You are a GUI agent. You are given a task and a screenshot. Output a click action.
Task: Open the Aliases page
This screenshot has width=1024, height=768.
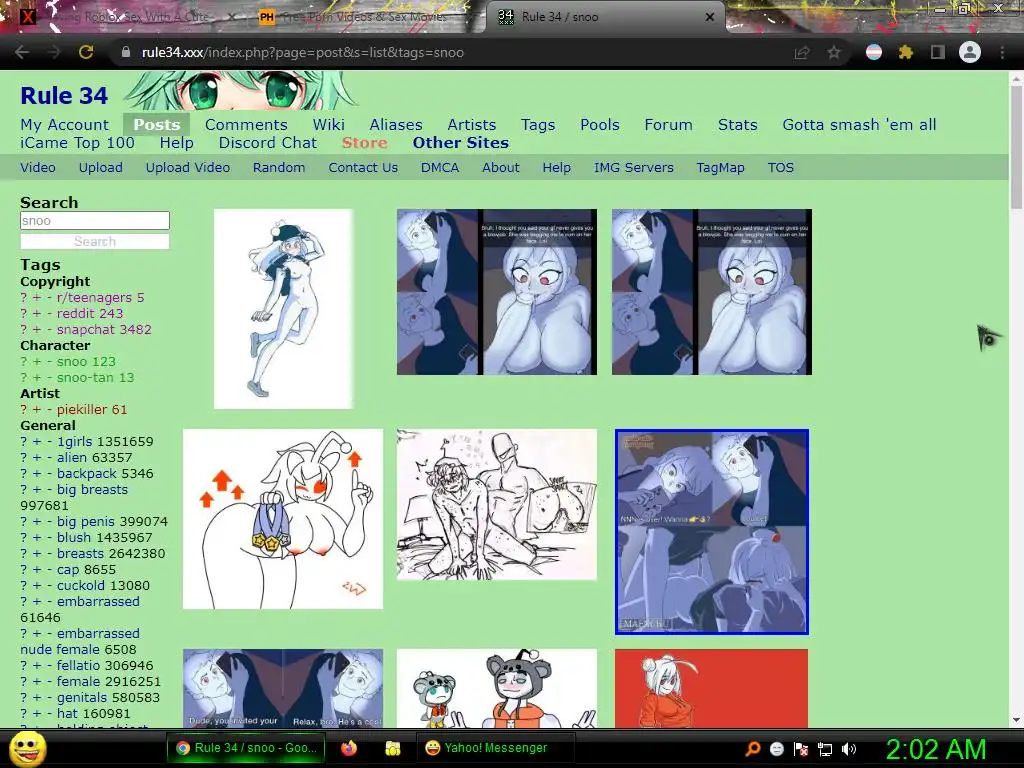click(x=396, y=125)
